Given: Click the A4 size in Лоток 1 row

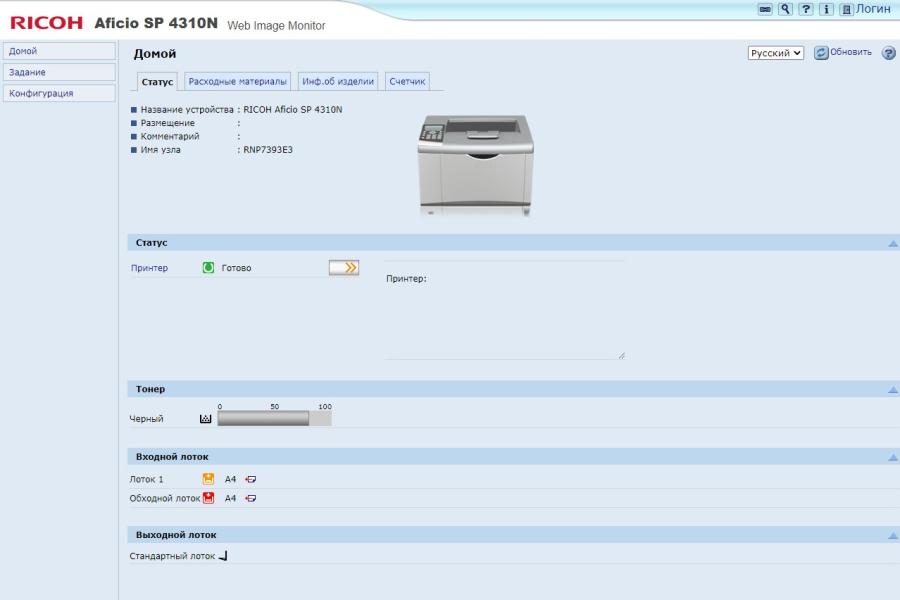Looking at the screenshot, I should (x=230, y=479).
